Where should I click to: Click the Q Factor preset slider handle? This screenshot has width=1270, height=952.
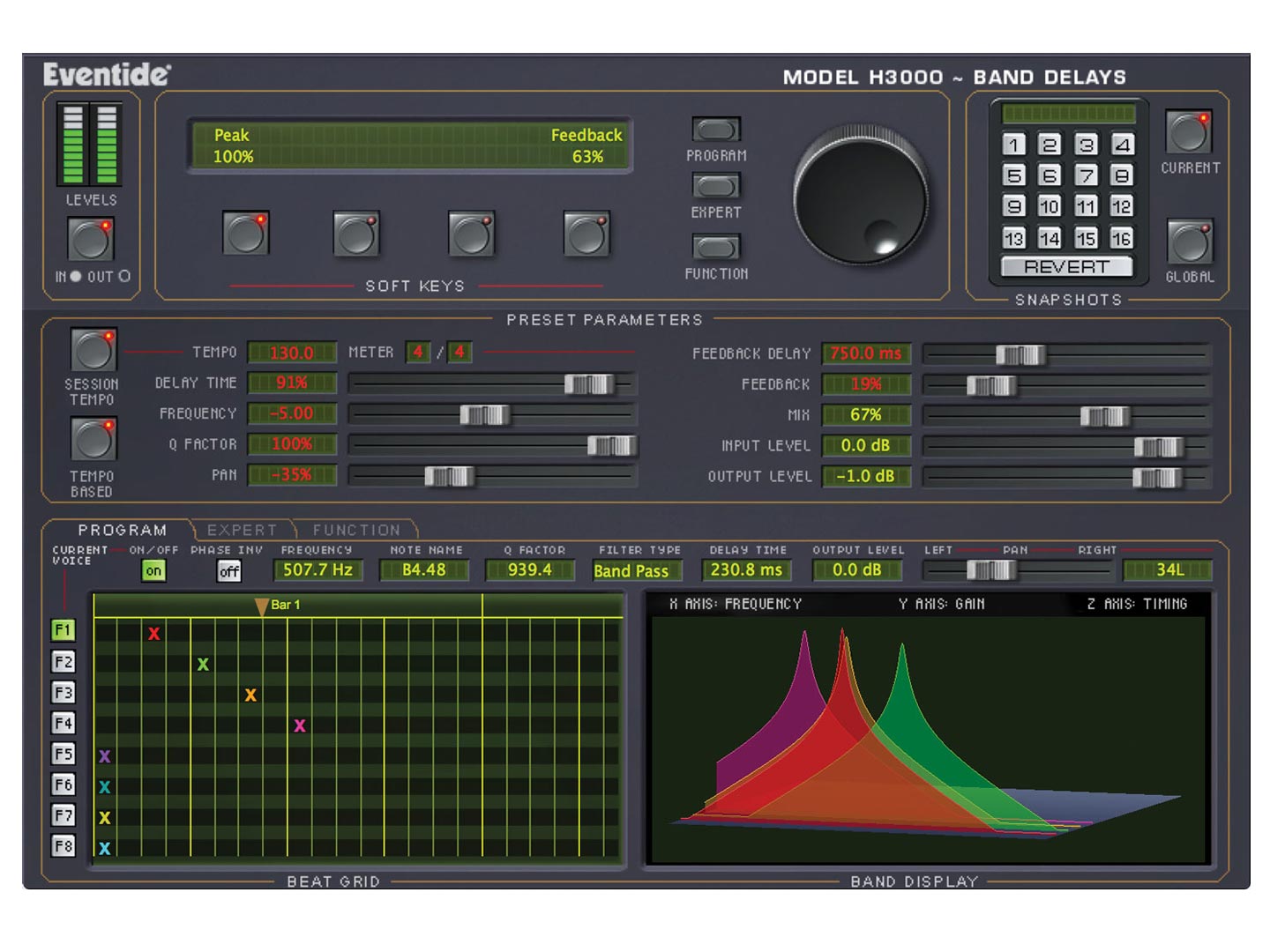coord(611,445)
